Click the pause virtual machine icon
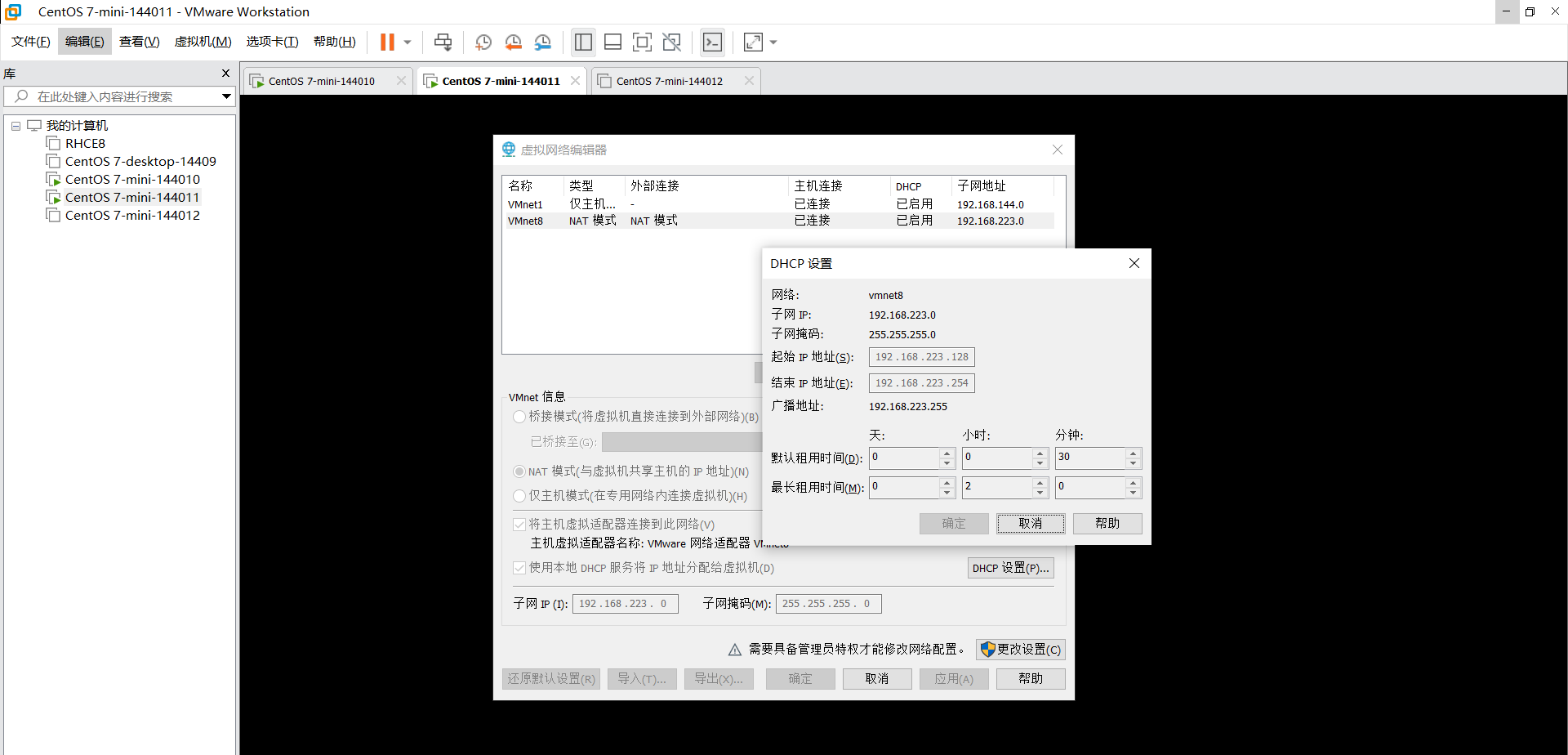Image resolution: width=1568 pixels, height=755 pixels. pyautogui.click(x=387, y=42)
